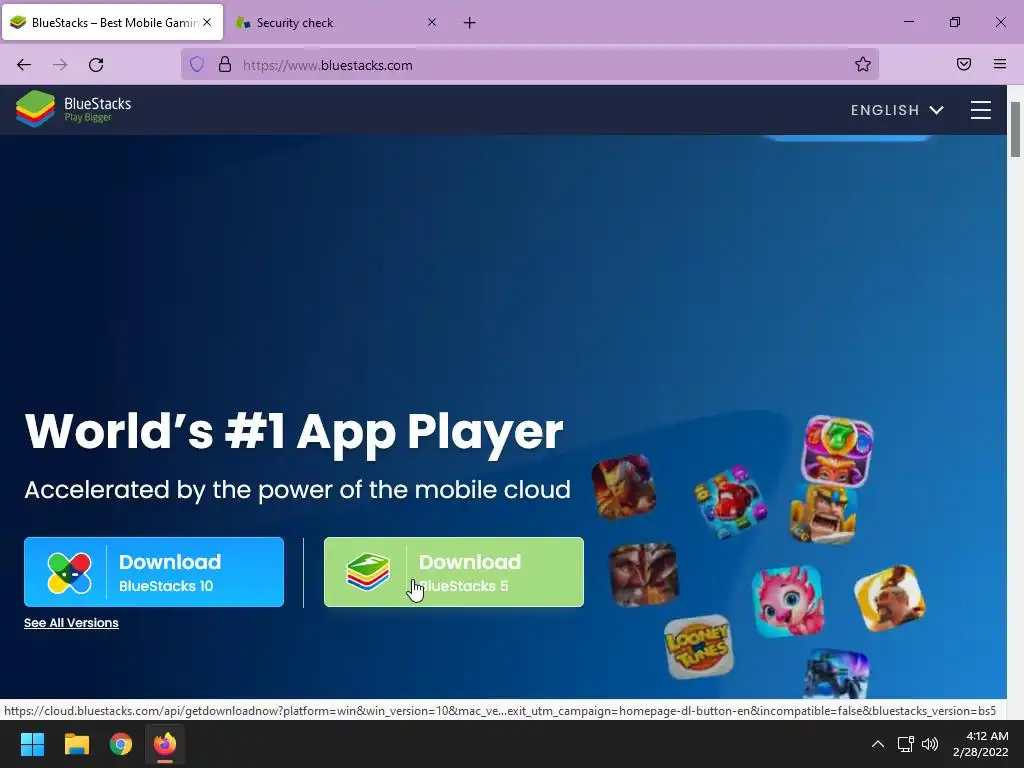The width and height of the screenshot is (1024, 768).
Task: Go back using the browser back arrow
Action: click(x=24, y=65)
